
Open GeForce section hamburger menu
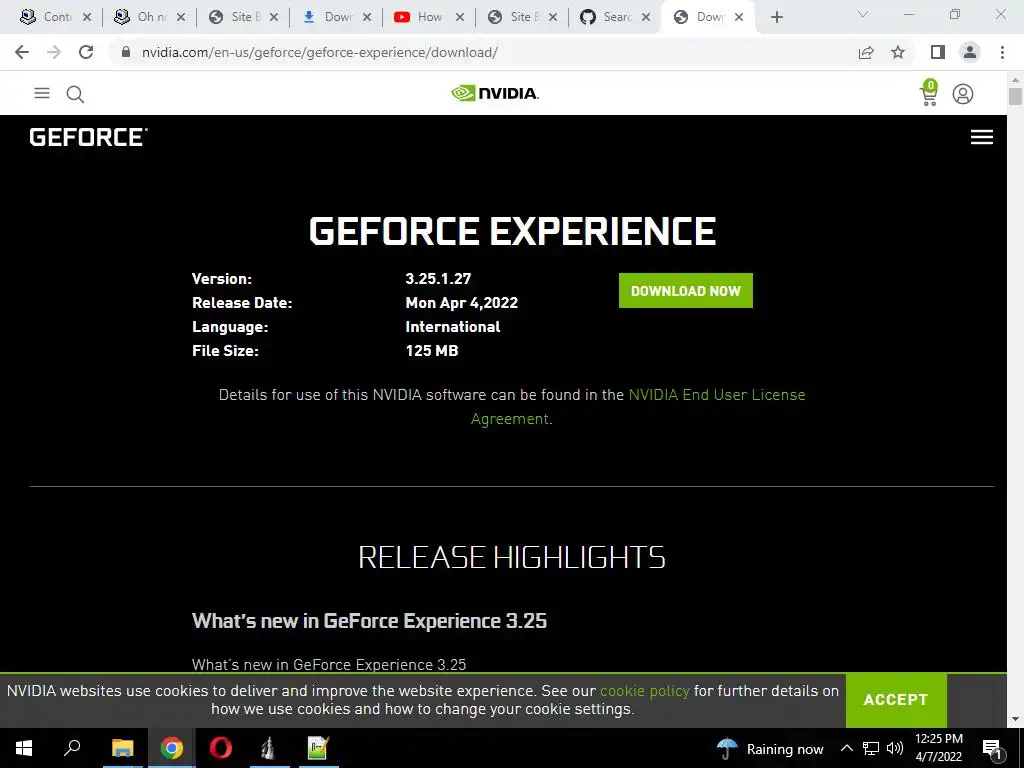[x=982, y=137]
